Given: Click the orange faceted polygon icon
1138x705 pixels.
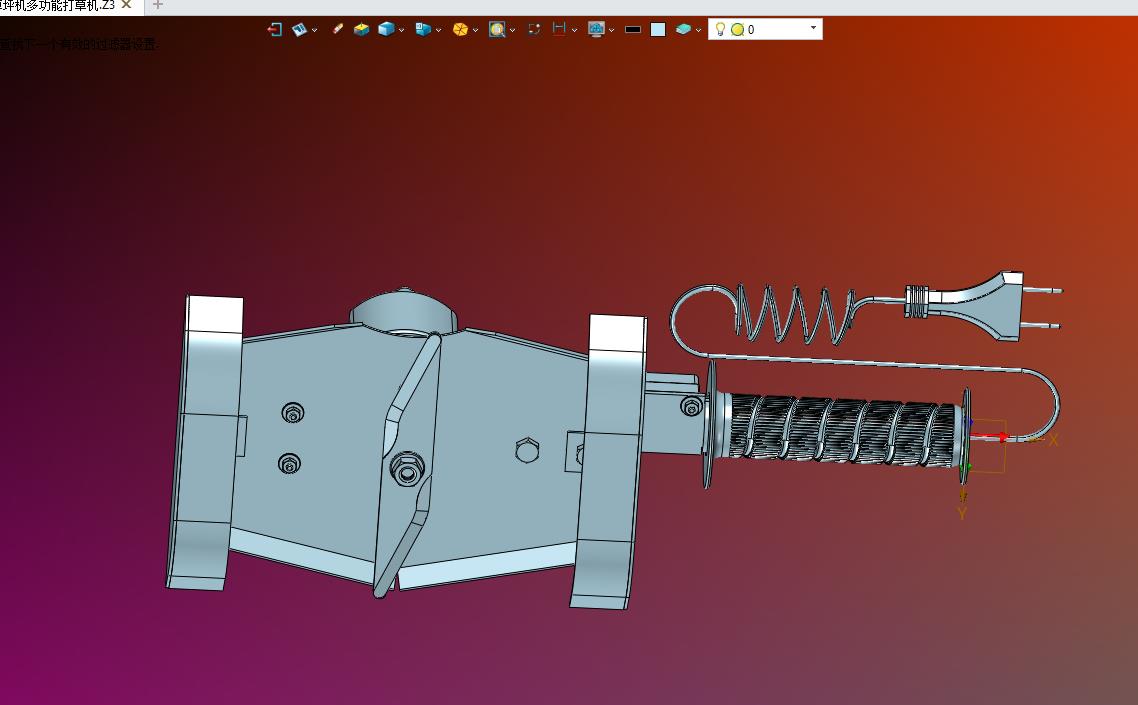Looking at the screenshot, I should tap(460, 29).
